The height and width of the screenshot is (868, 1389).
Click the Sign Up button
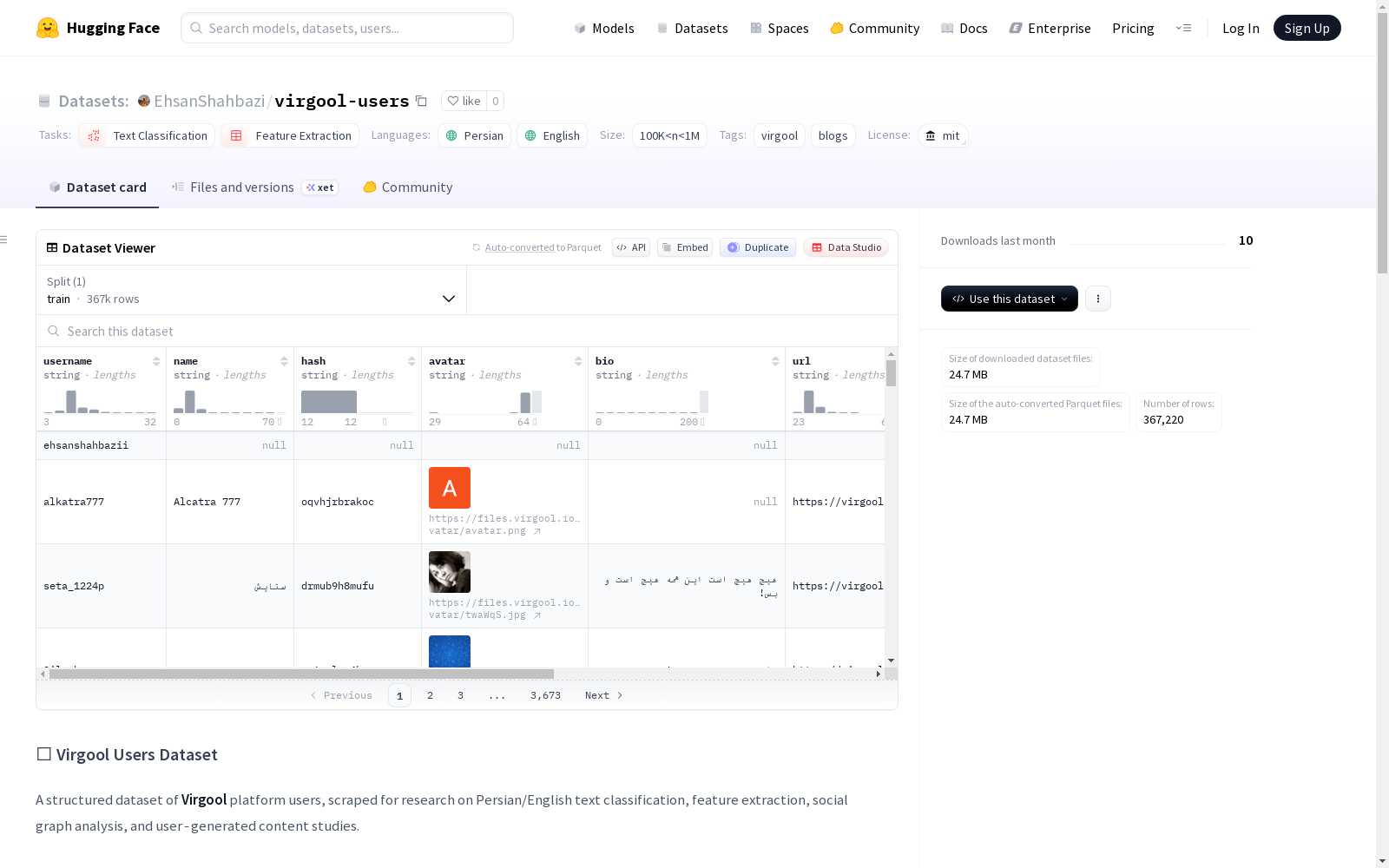[x=1307, y=28]
